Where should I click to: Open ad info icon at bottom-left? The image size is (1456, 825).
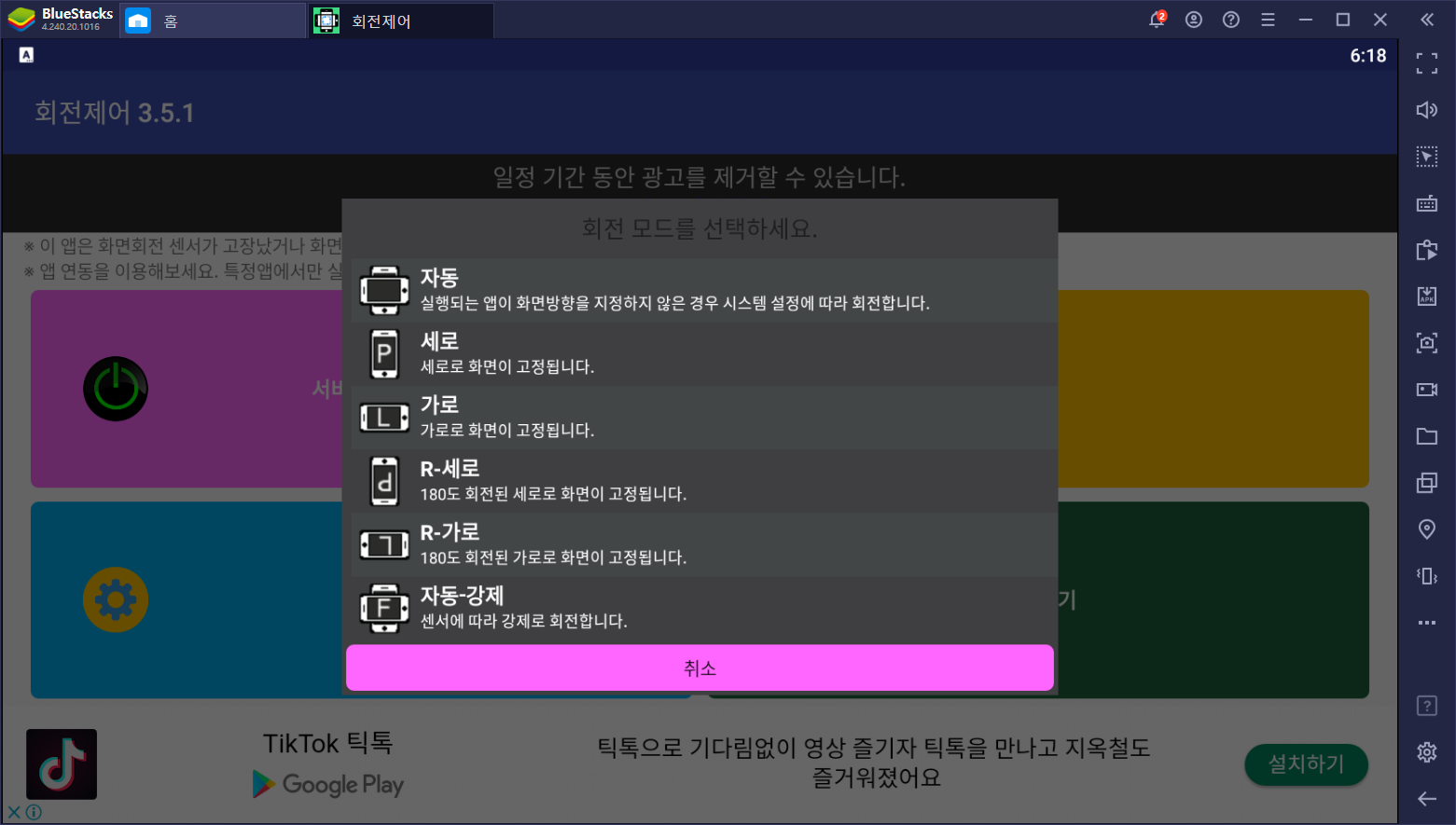[x=34, y=813]
